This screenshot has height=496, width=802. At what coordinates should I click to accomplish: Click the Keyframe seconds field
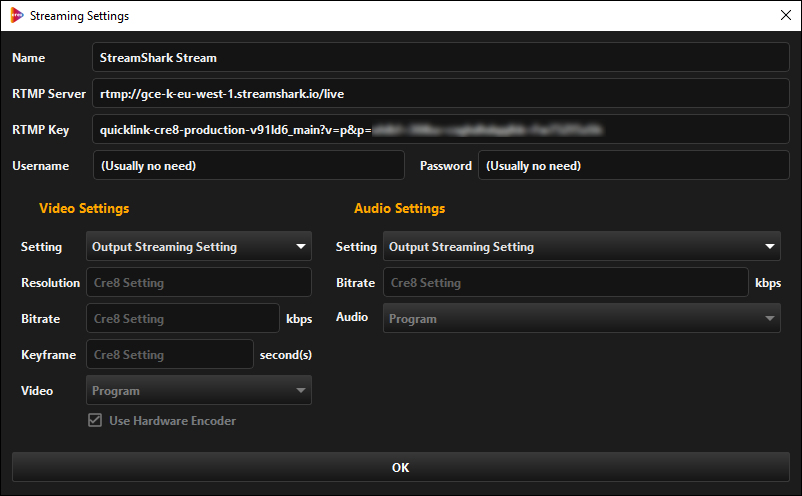coord(169,354)
